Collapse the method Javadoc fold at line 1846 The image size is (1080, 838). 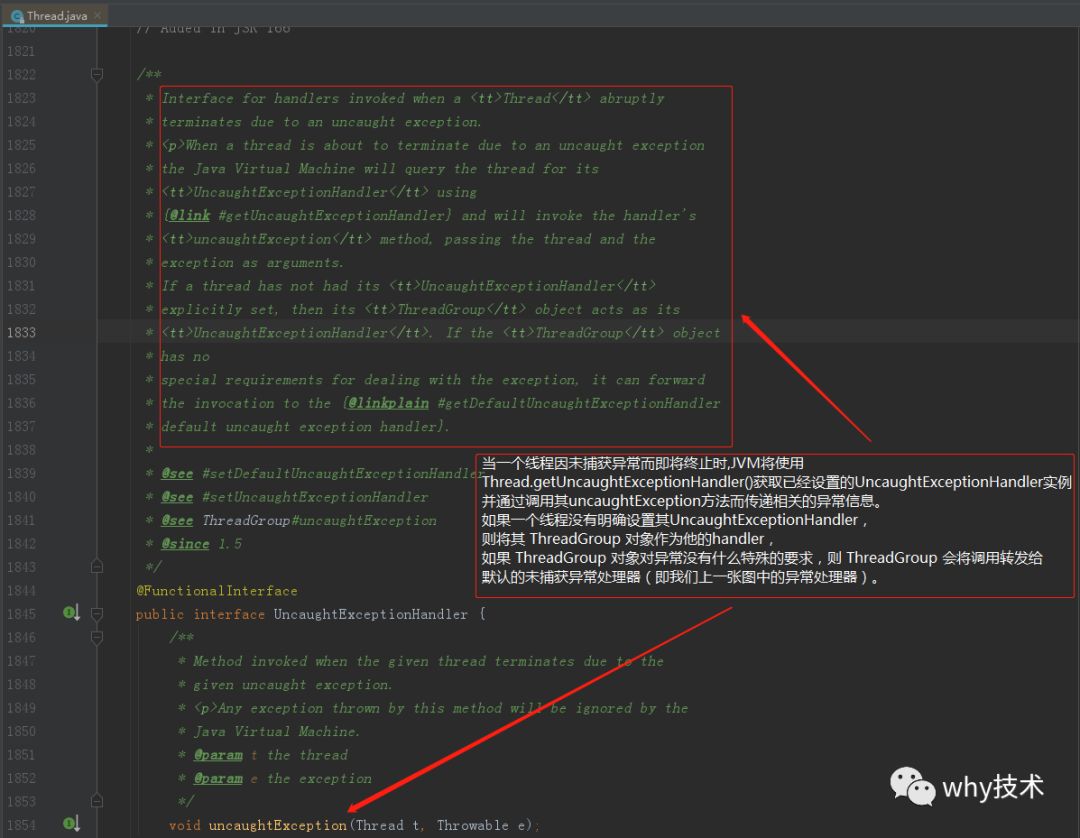click(96, 637)
